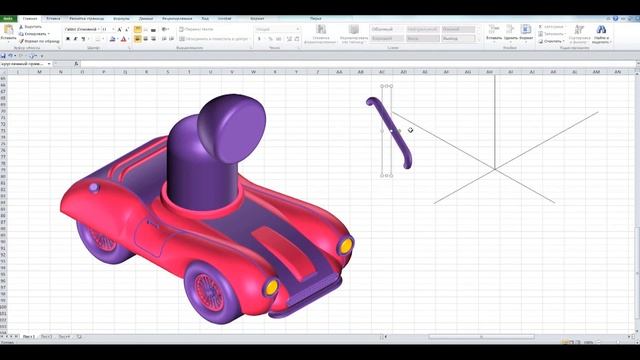The width and height of the screenshot is (640, 360).
Task: Toggle Italic formatting
Action: tap(76, 39)
